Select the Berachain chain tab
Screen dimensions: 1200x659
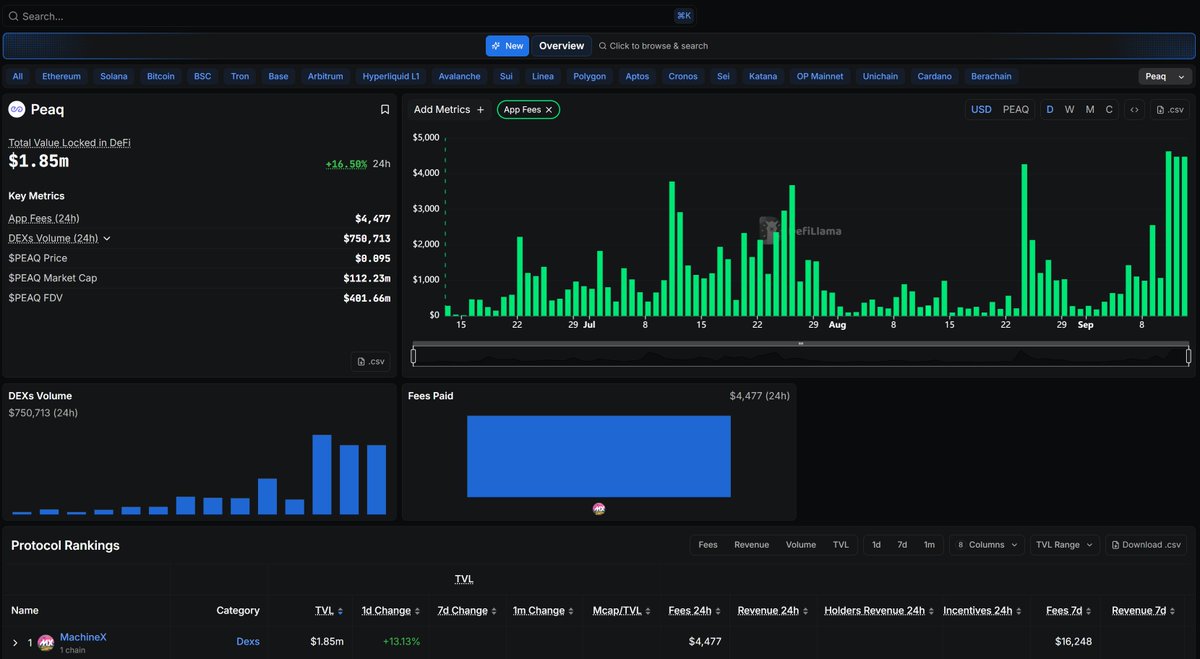[991, 76]
